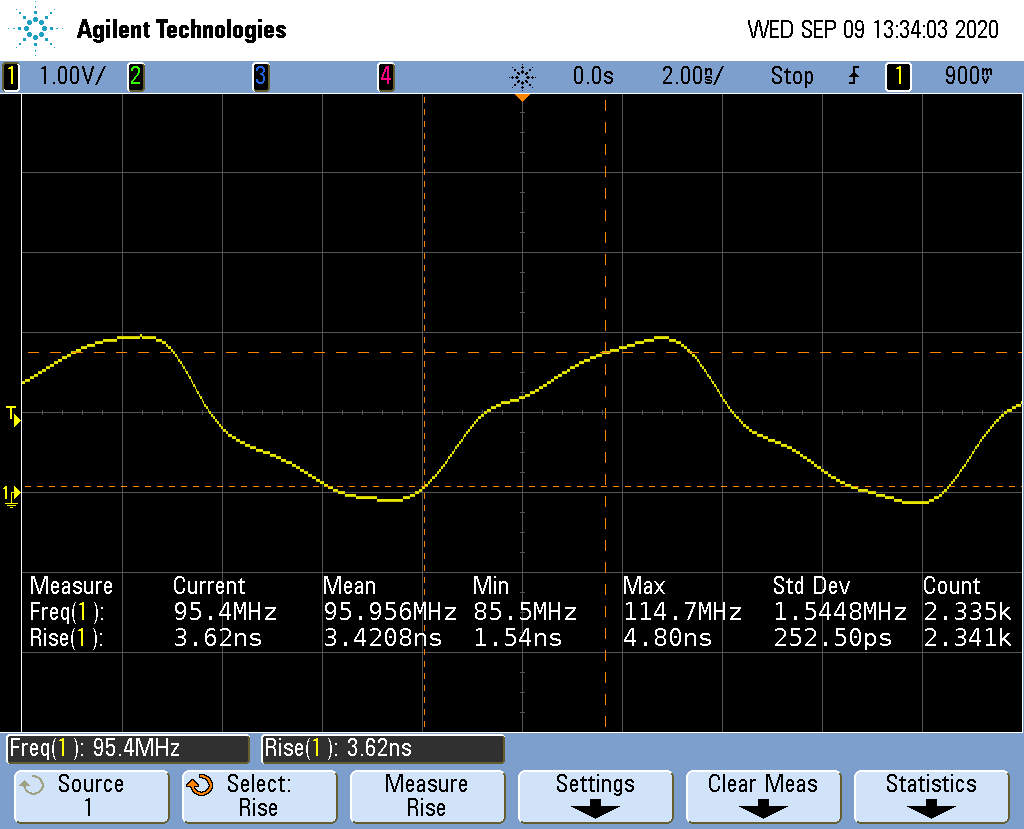
Task: Click the channel 1 ground reference marker
Action: click(x=11, y=494)
